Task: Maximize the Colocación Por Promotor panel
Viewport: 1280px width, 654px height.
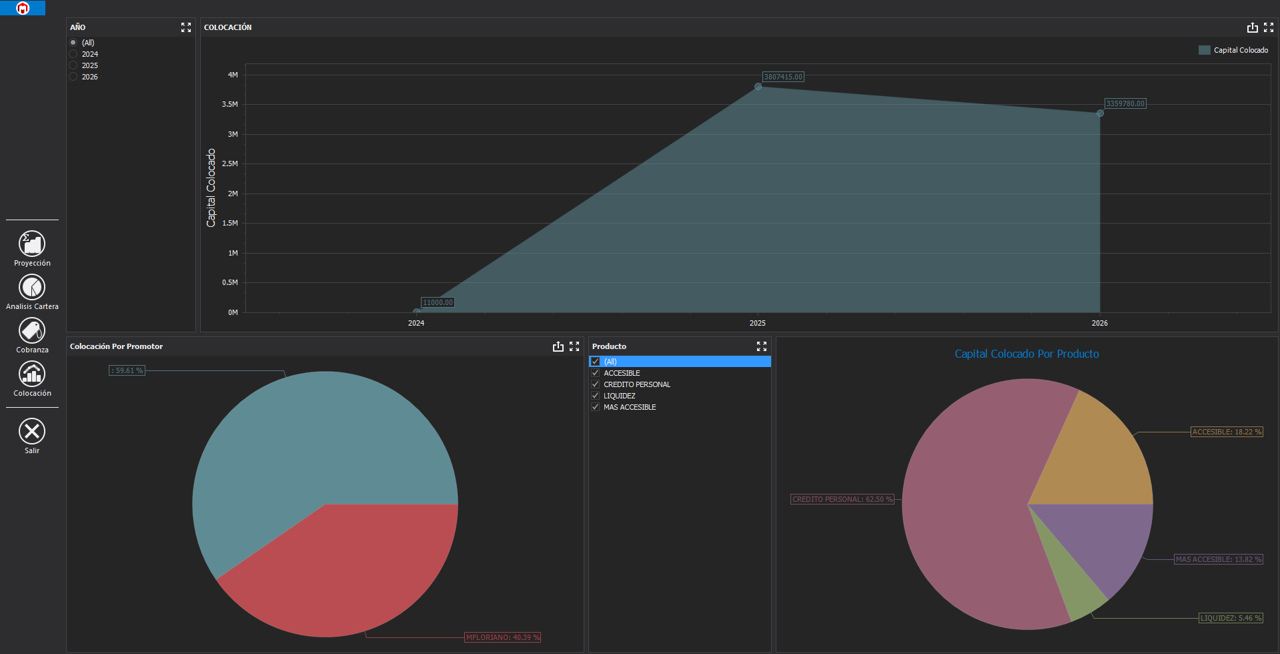Action: pyautogui.click(x=574, y=347)
